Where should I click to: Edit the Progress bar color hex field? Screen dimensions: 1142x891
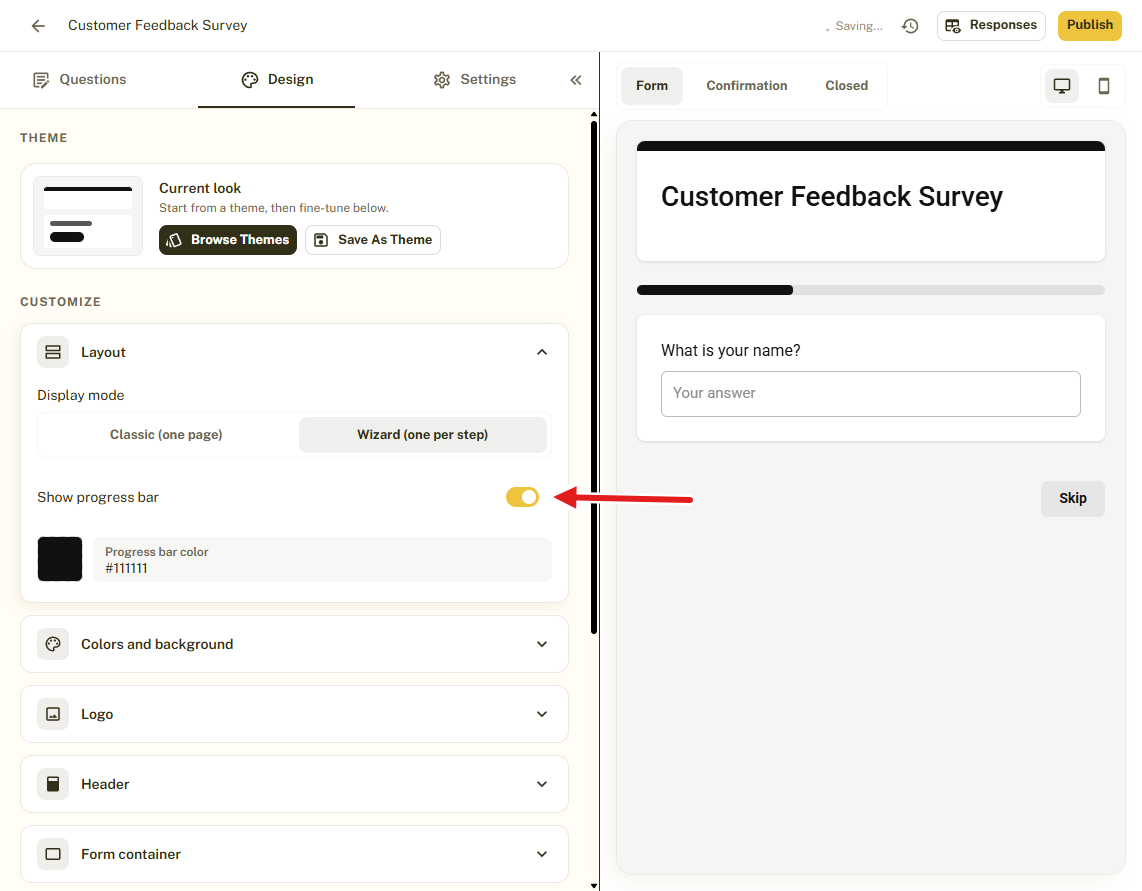tap(322, 560)
